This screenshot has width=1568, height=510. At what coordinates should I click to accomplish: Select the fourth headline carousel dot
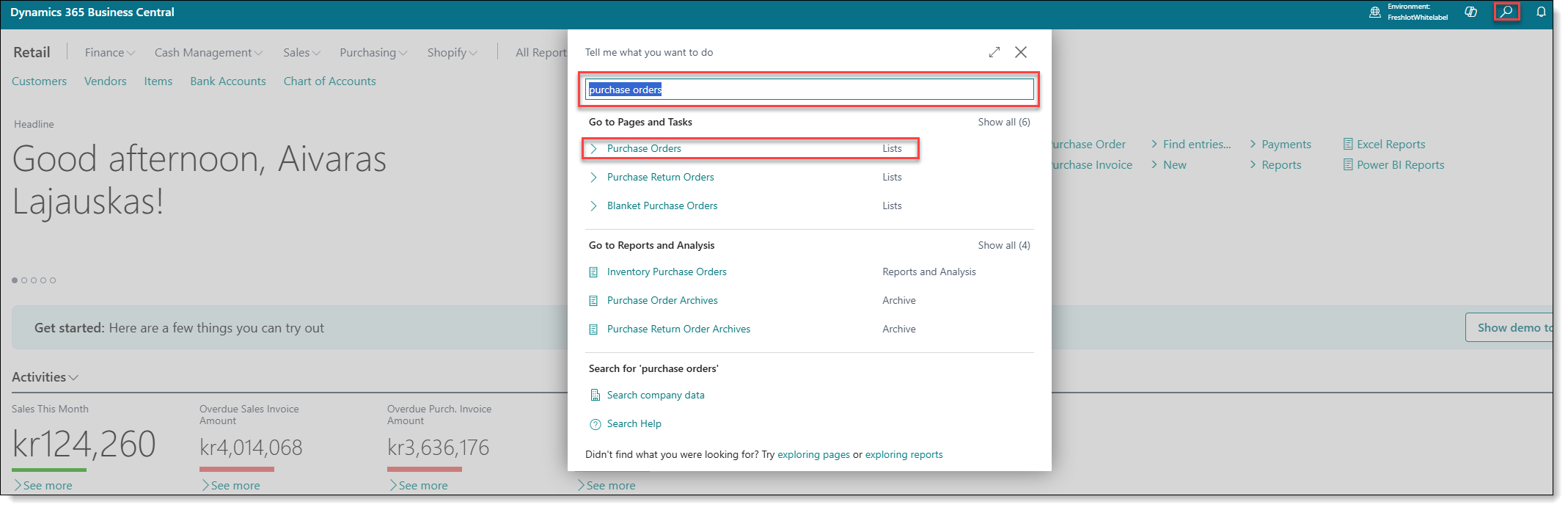(x=43, y=280)
